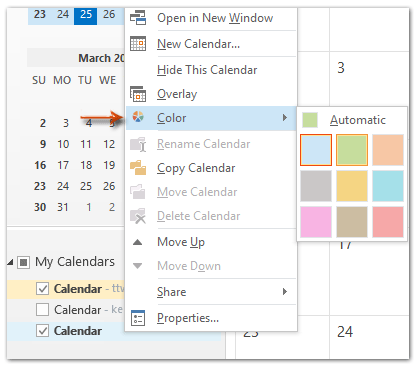
Task: Click the New Calendar grid icon
Action: tap(138, 44)
